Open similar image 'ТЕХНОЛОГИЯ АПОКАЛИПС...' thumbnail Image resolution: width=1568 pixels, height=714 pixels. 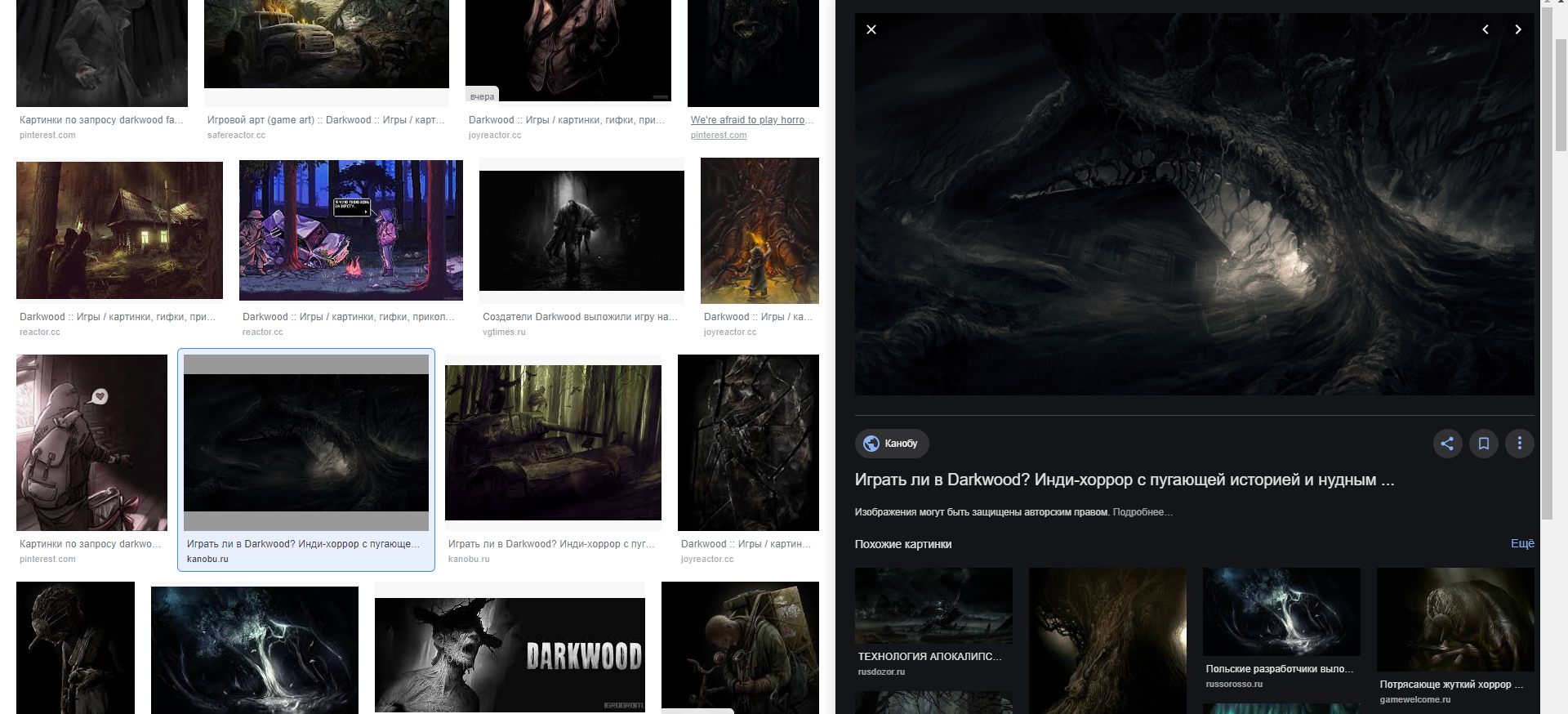(x=933, y=606)
